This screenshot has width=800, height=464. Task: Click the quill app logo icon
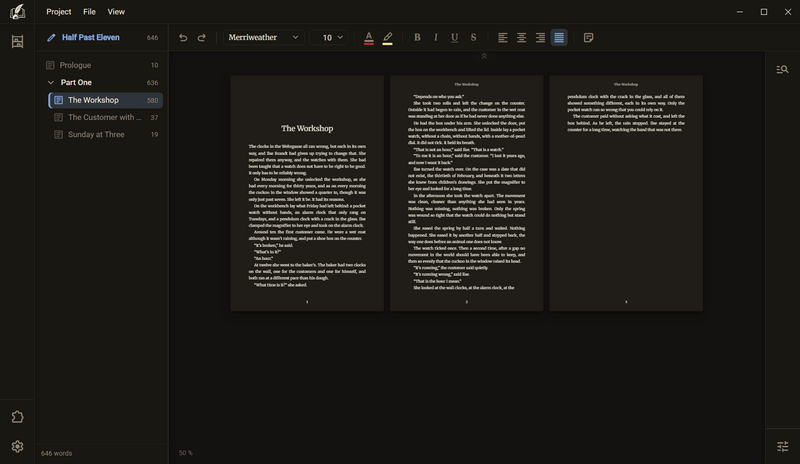coord(17,12)
